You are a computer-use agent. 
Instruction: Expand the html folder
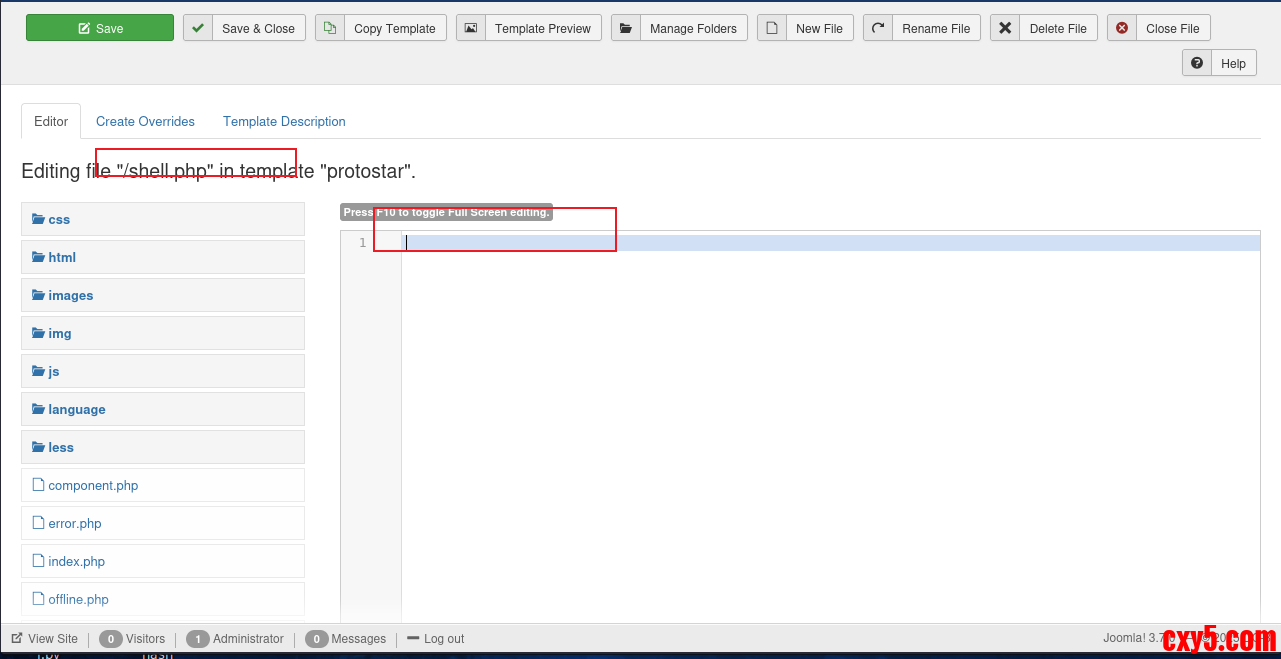pos(163,257)
